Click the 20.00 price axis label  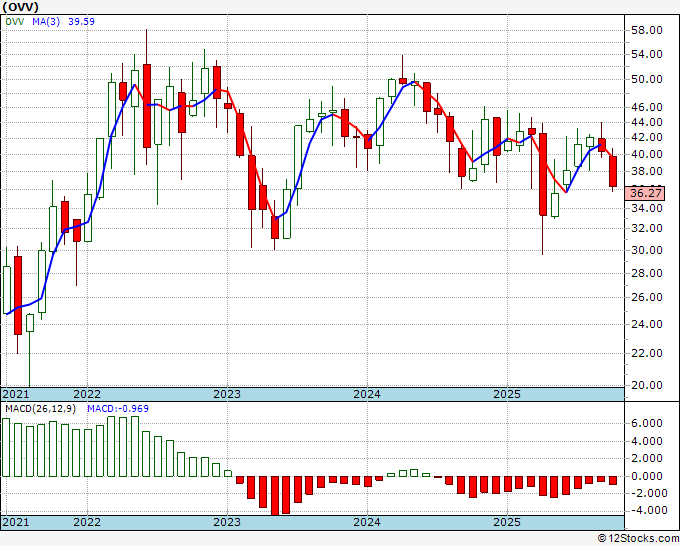click(647, 385)
